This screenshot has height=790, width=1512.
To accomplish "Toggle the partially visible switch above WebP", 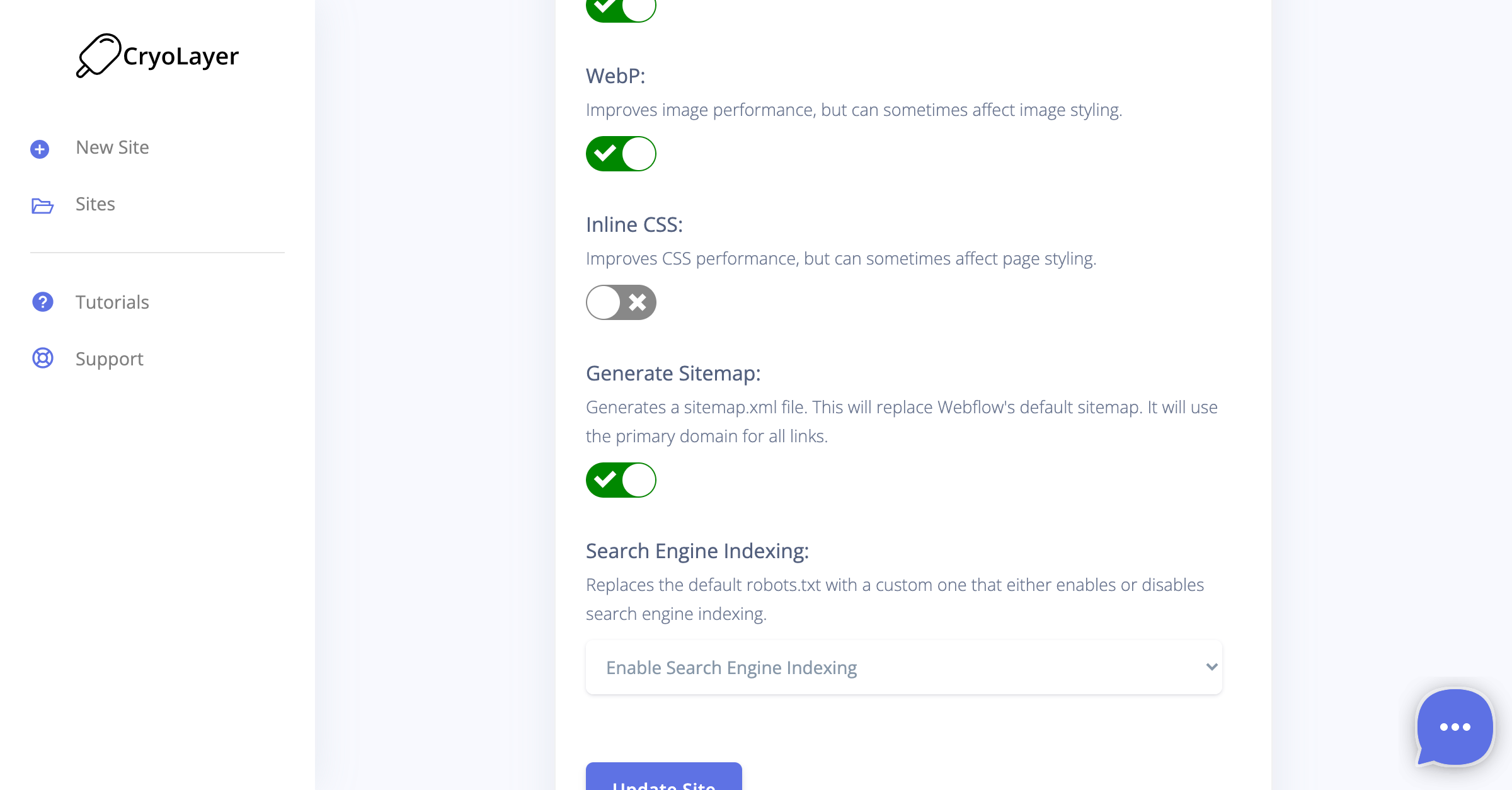I will point(621,9).
